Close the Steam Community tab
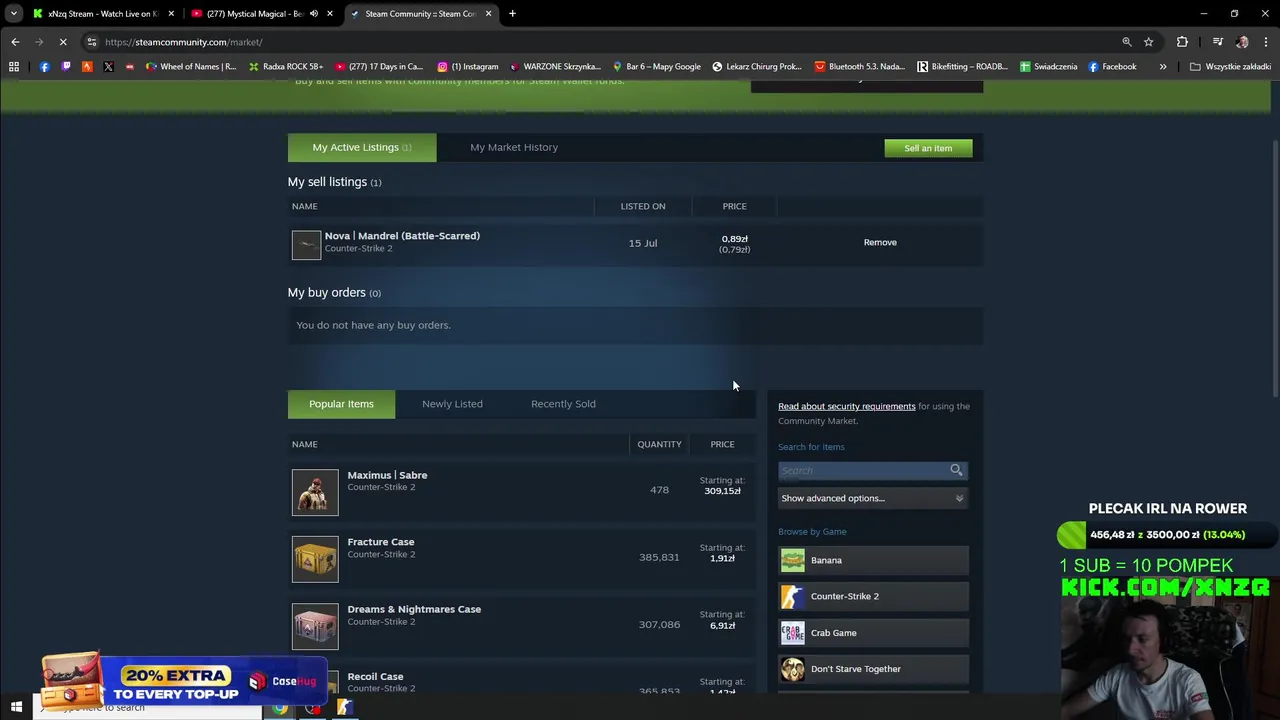 tap(488, 14)
